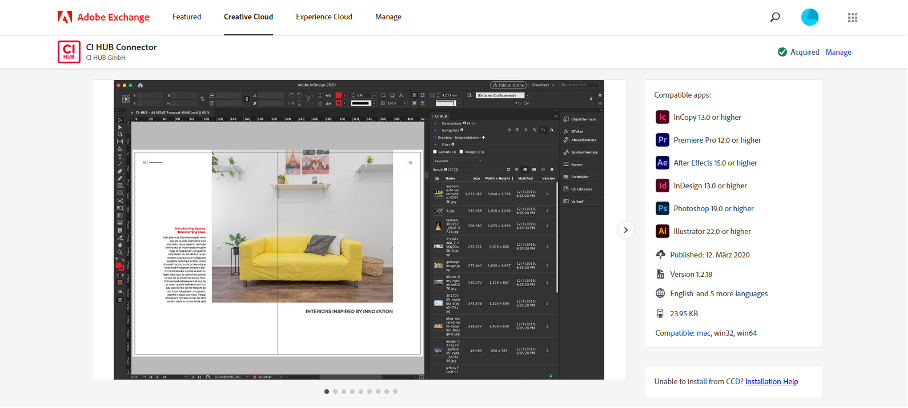Viewport: 908px width, 408px height.
Task: Click English and 5 more languages
Action: point(719,294)
